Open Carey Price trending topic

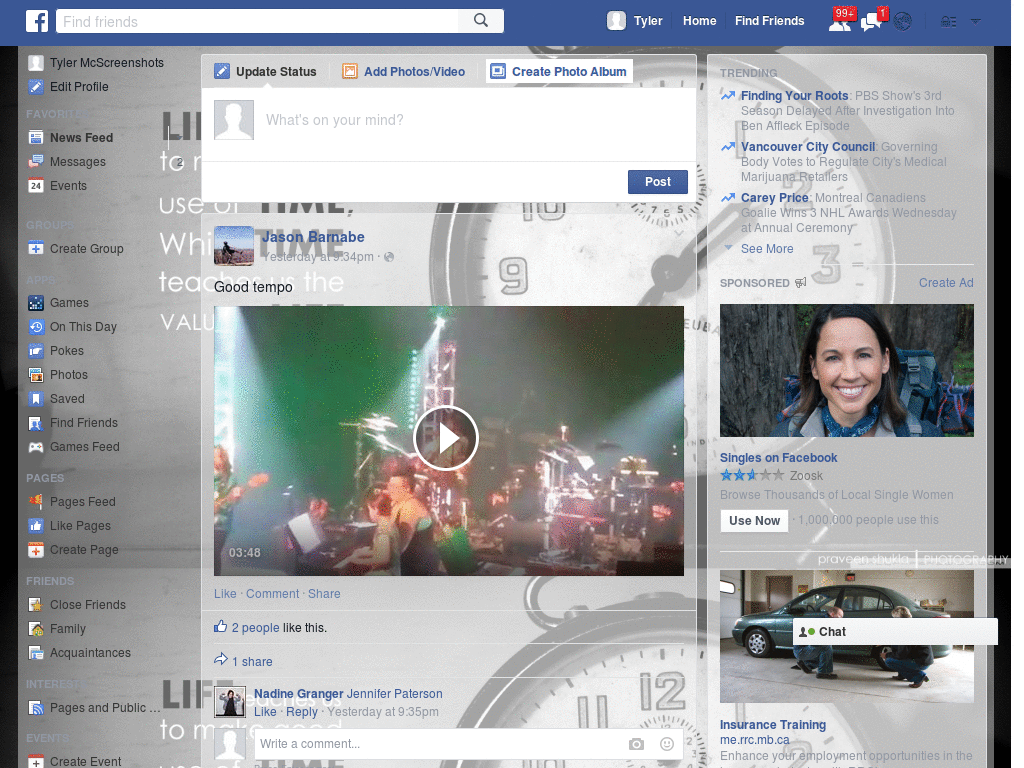click(x=775, y=198)
